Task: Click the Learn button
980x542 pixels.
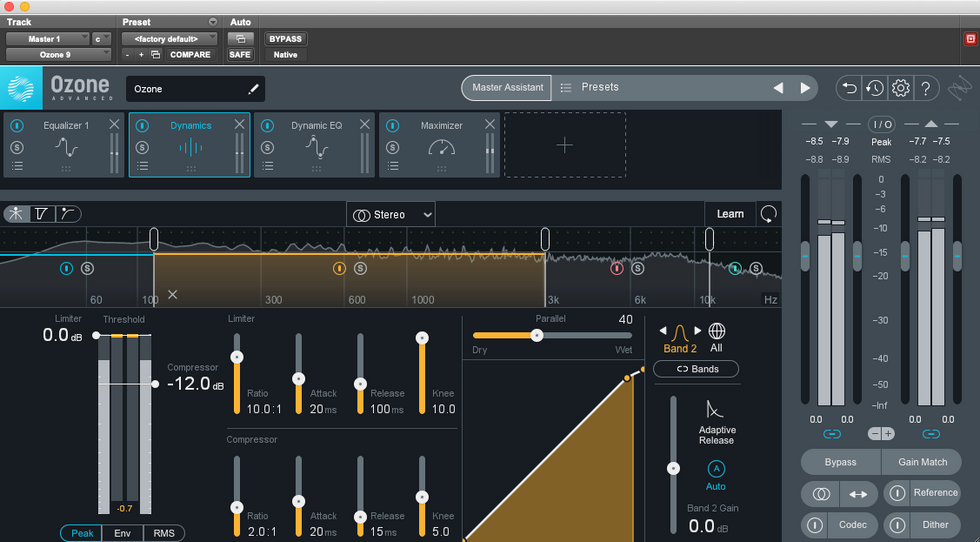Action: 730,214
